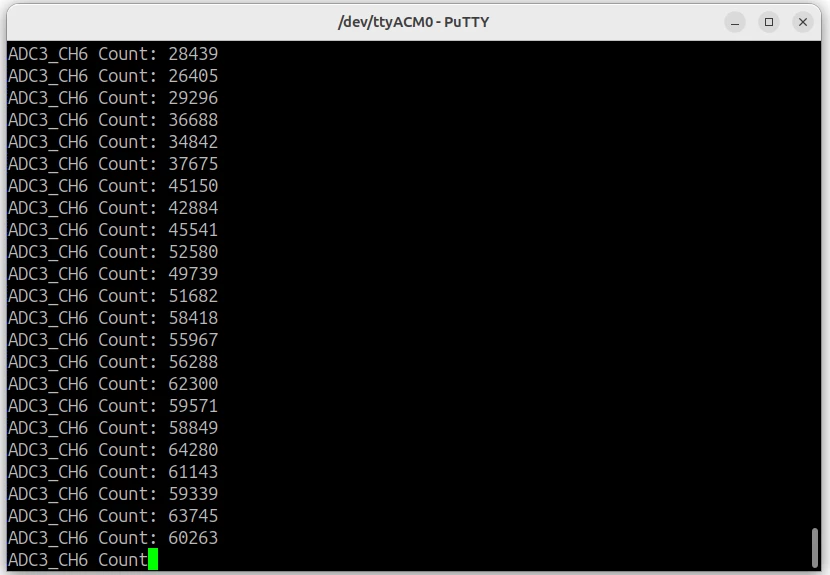The width and height of the screenshot is (830, 575).
Task: Close the PuTTY window
Action: pyautogui.click(x=802, y=22)
